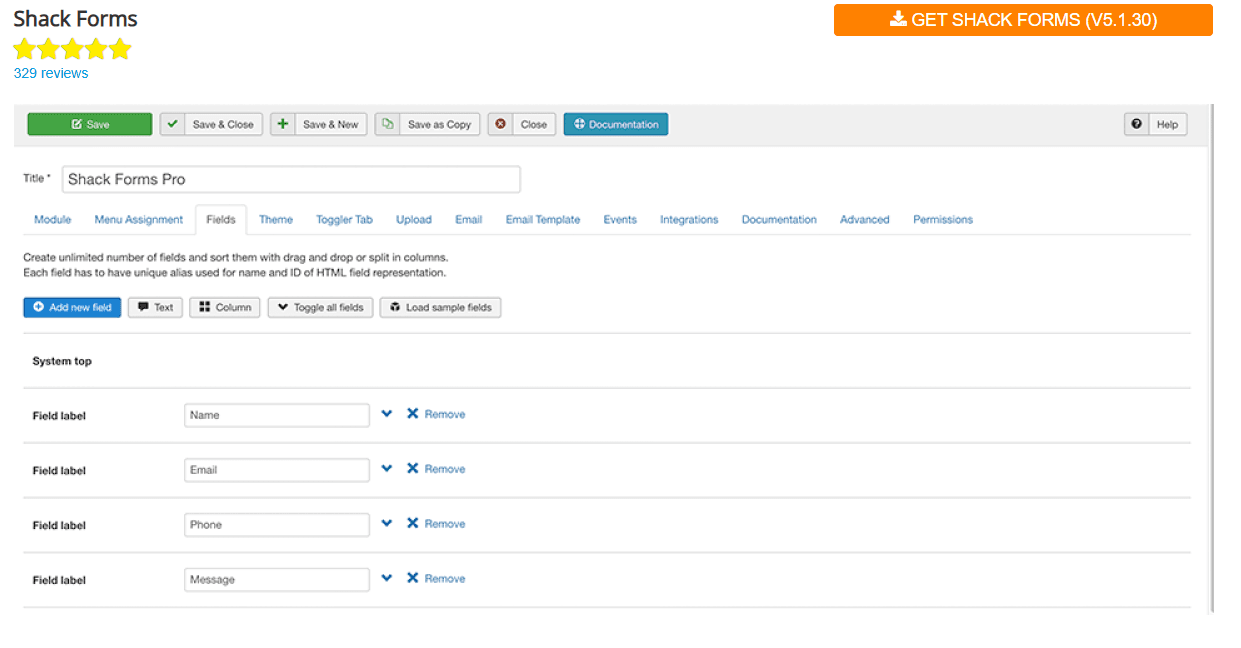The image size is (1241, 648).
Task: Click the five-star rating icons
Action: click(x=72, y=49)
